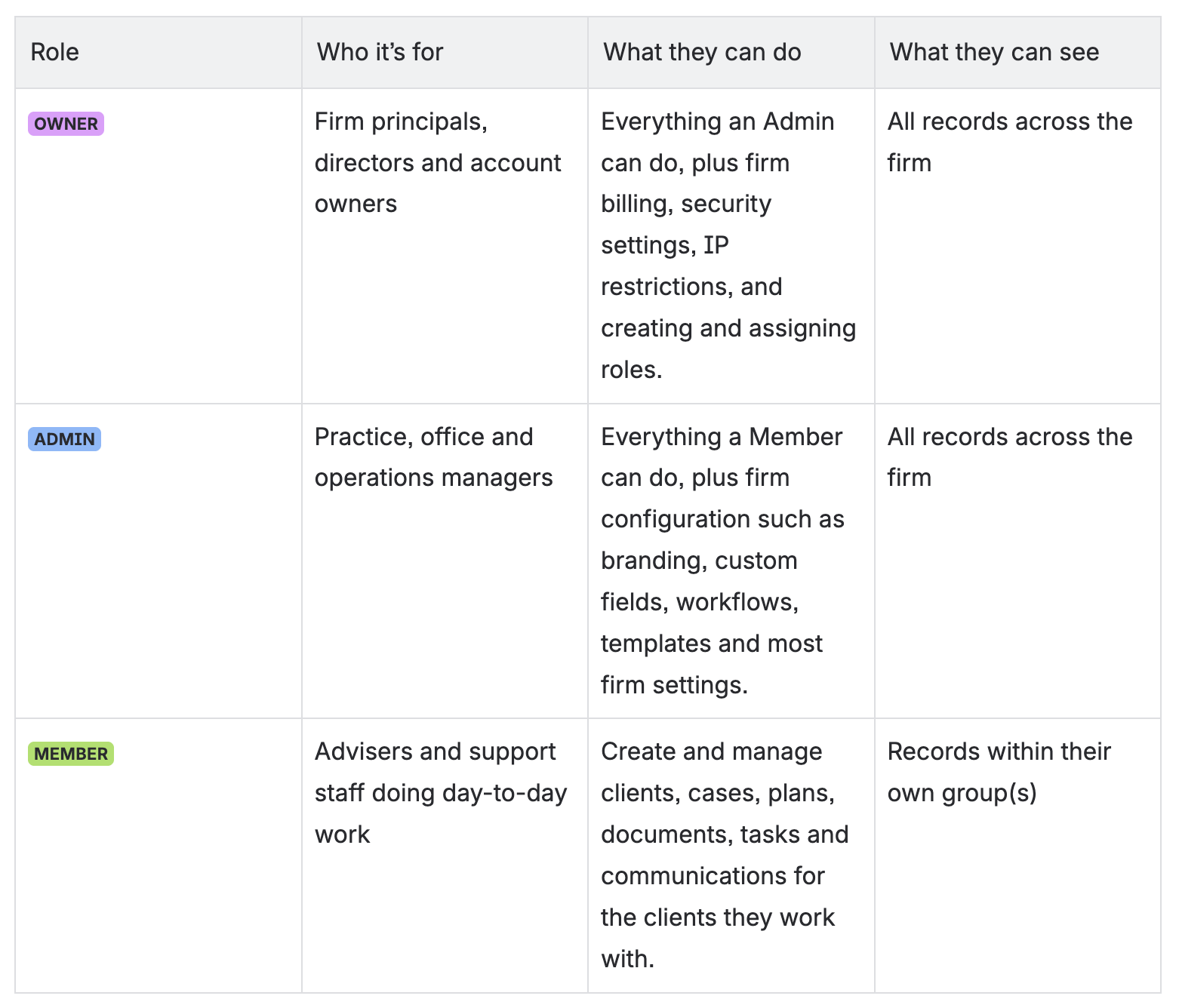The height and width of the screenshot is (1008, 1179).
Task: Select the Role column header
Action: pyautogui.click(x=54, y=52)
